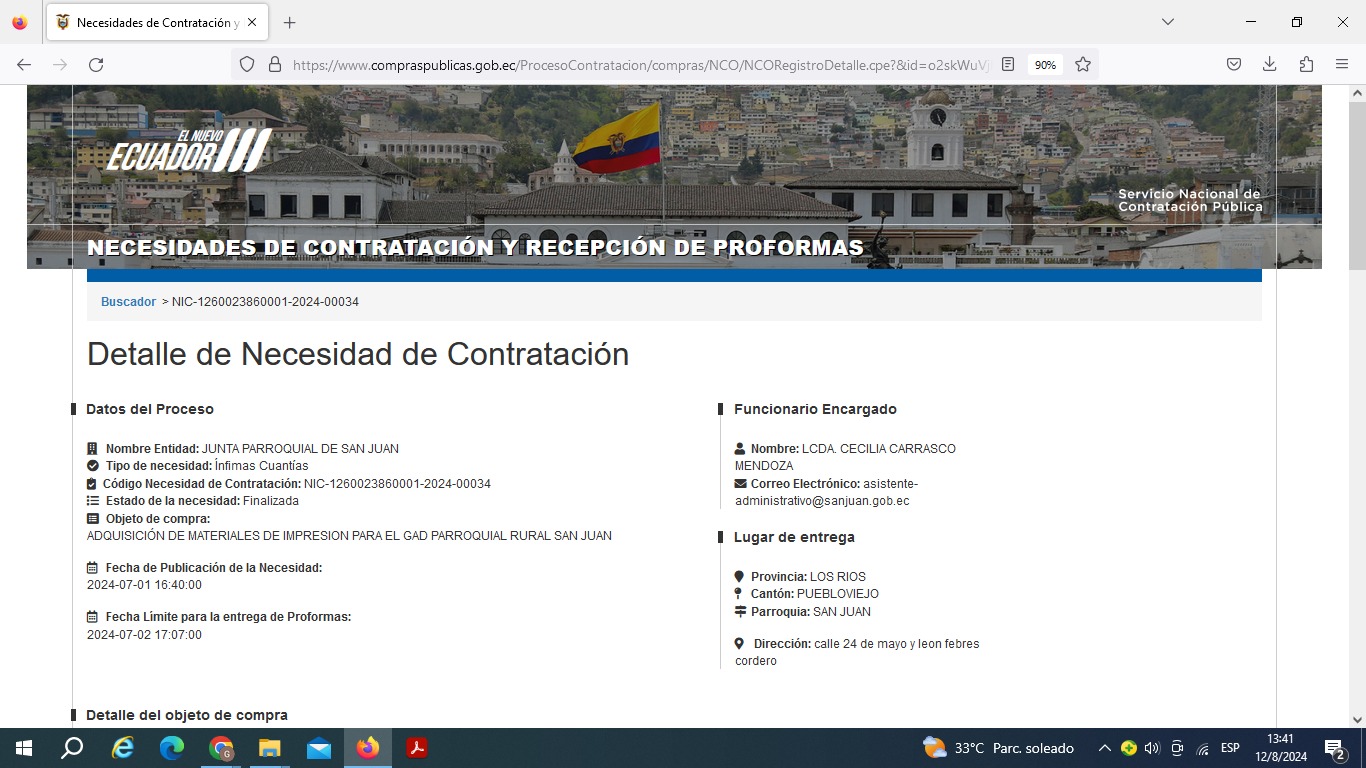Show site security padlock information
This screenshot has width=1366, height=768.
[275, 64]
